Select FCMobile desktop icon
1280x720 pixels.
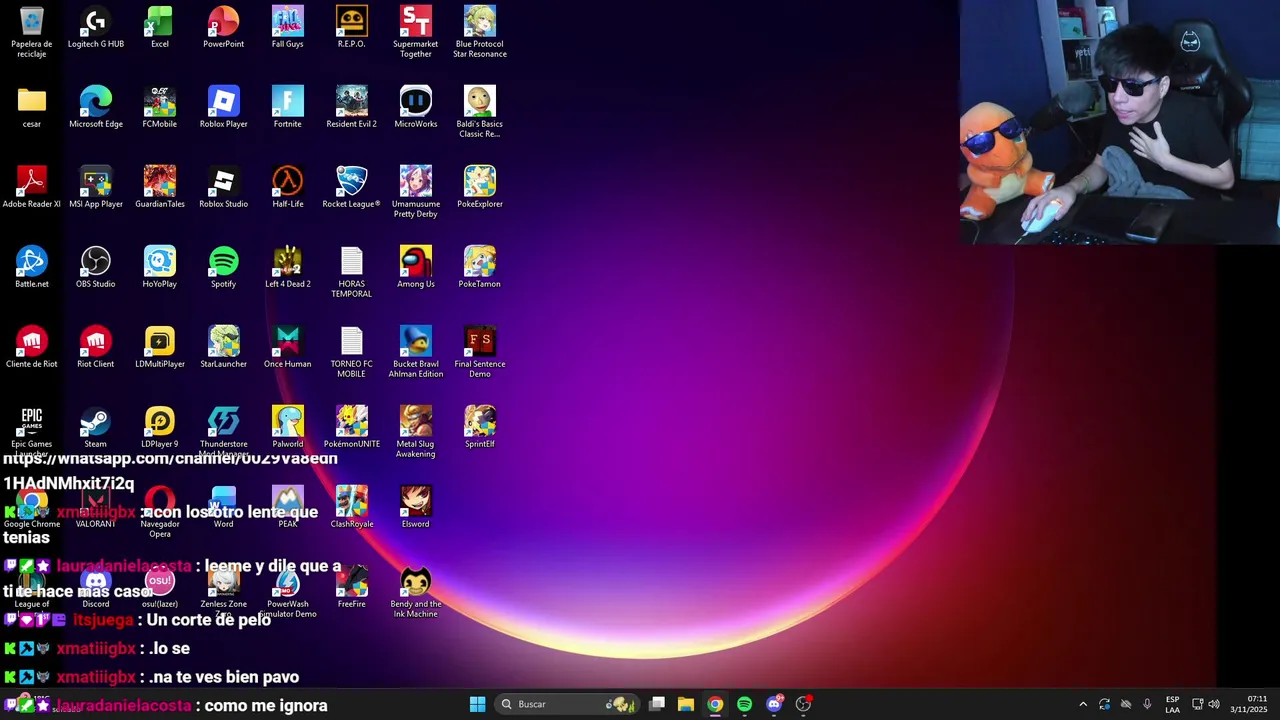click(160, 108)
